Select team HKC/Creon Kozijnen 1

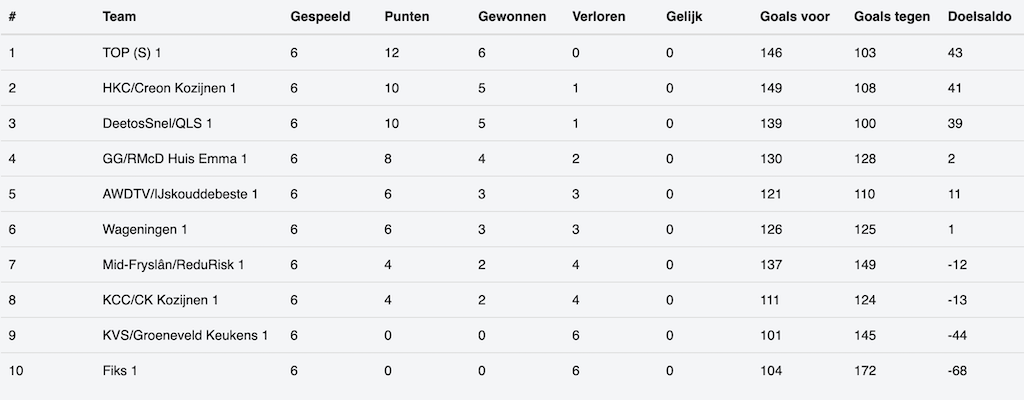[x=169, y=88]
